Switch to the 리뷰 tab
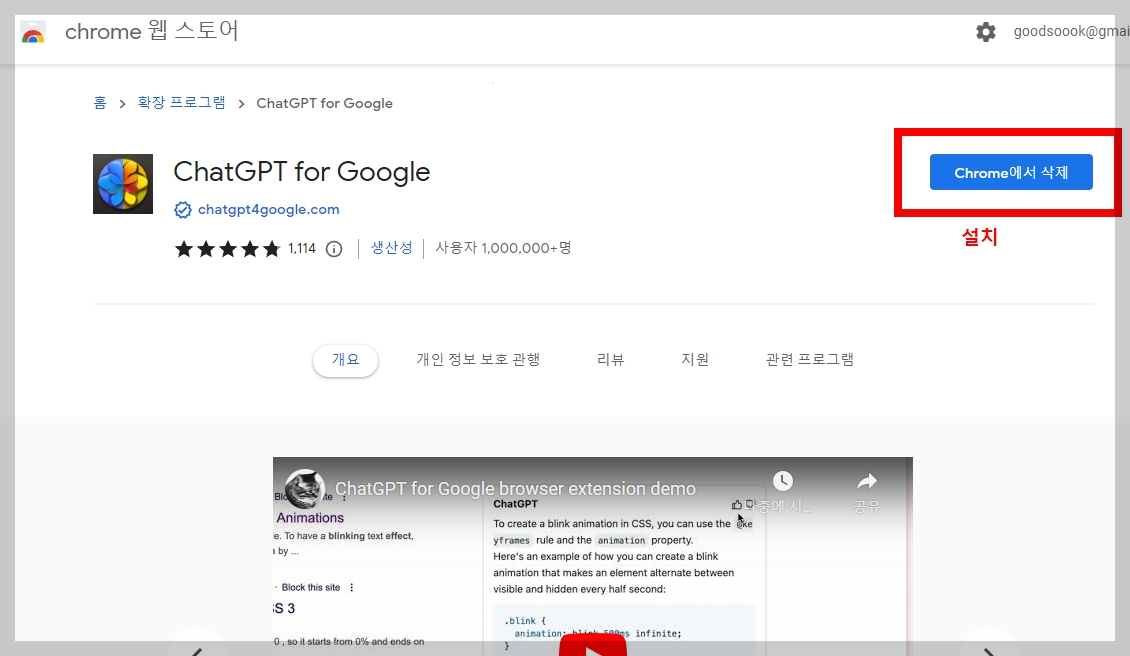 pyautogui.click(x=610, y=359)
